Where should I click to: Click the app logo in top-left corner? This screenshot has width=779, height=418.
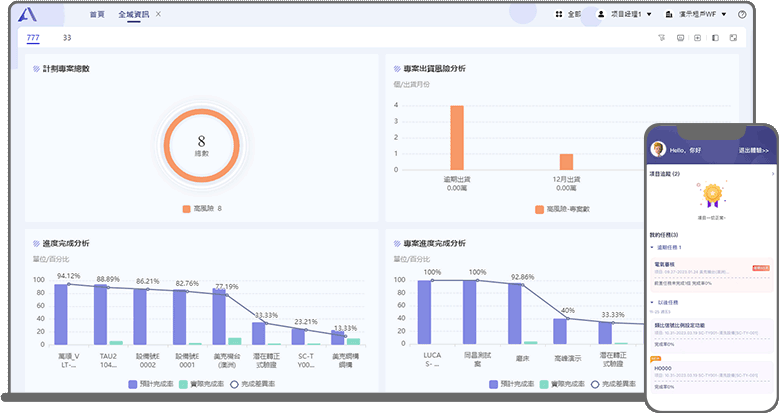pos(28,14)
